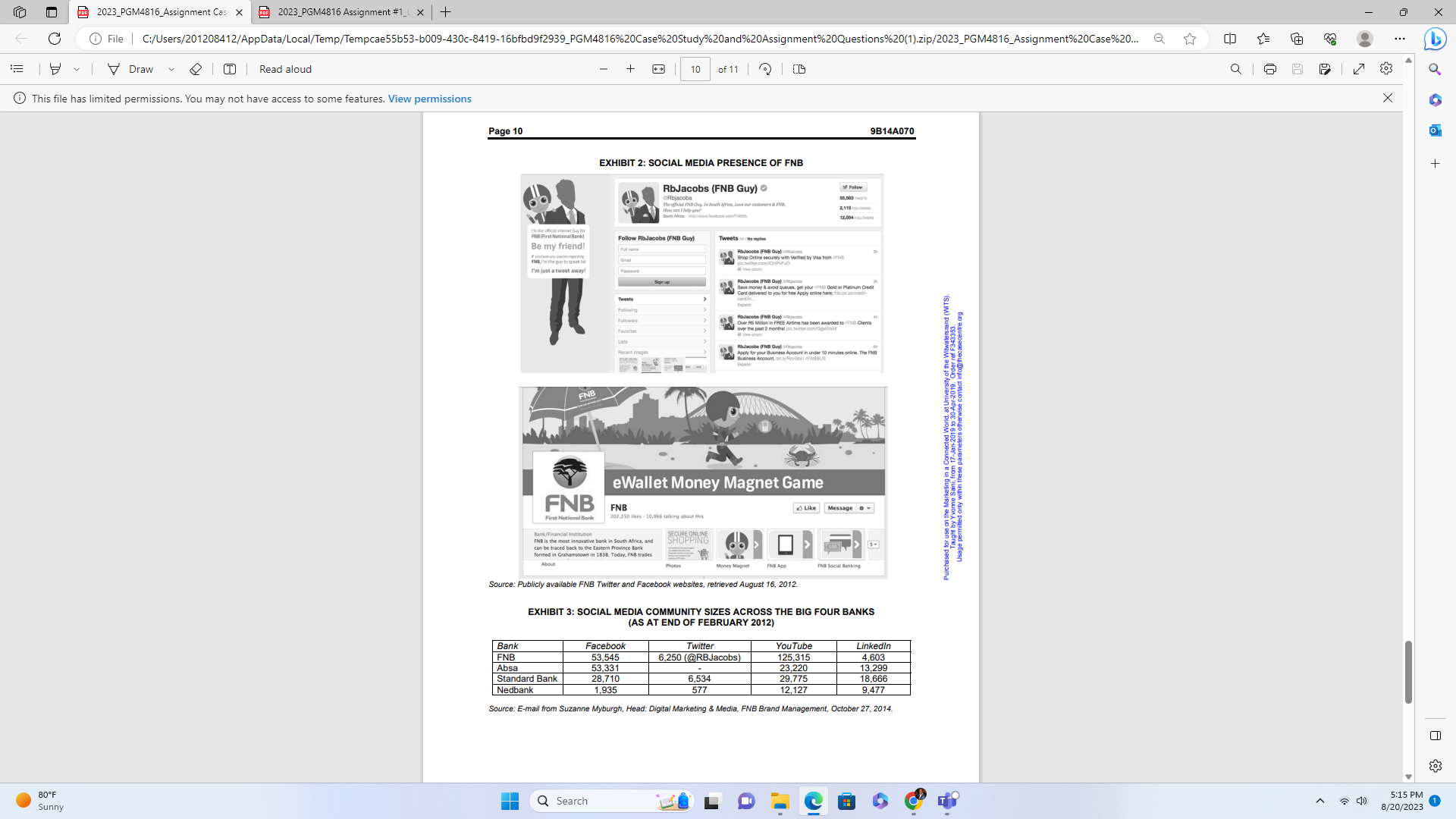Open find in document search
This screenshot has width=1456, height=819.
point(1235,69)
